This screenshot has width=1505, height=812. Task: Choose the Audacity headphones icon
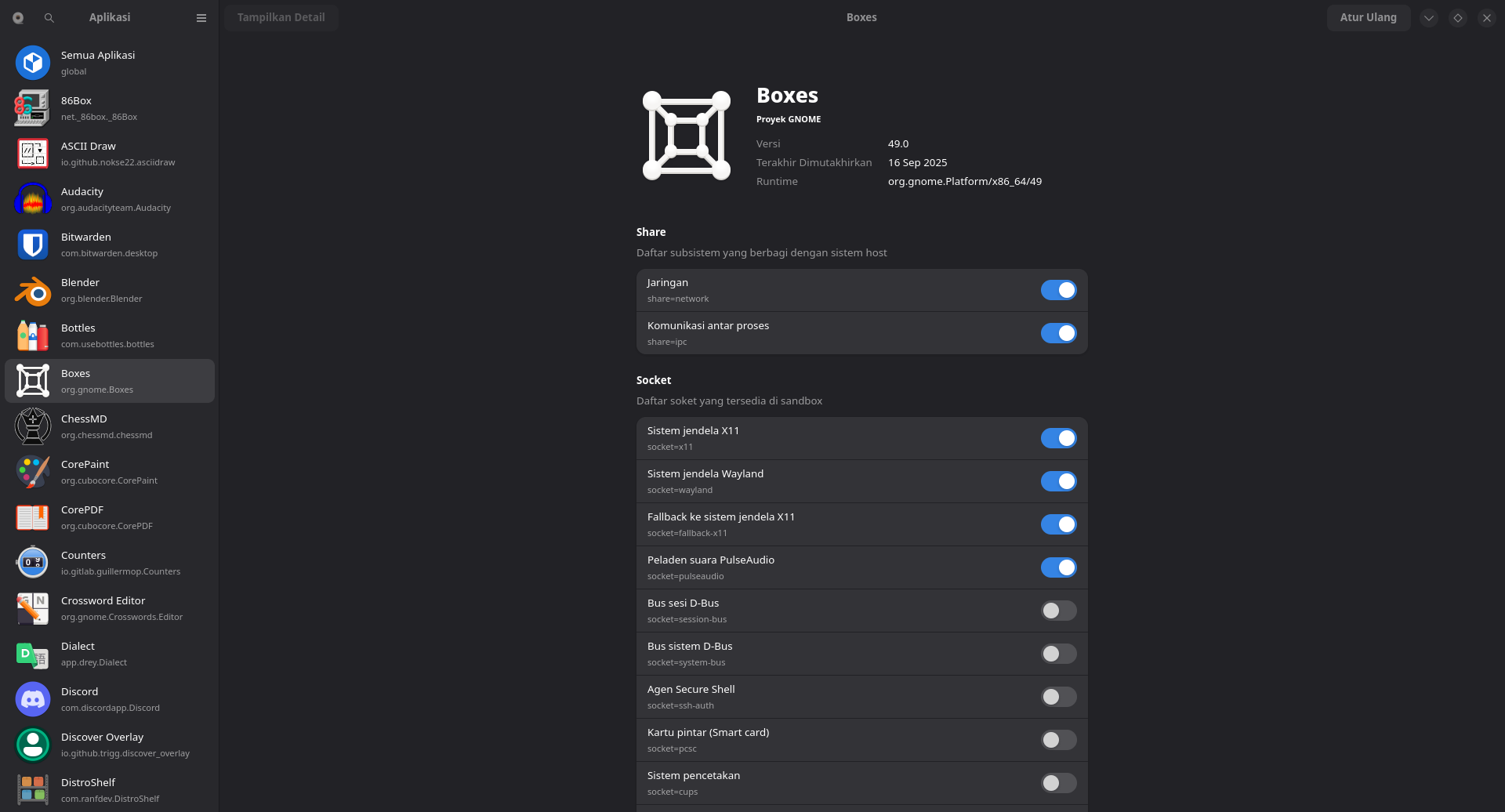[33, 199]
